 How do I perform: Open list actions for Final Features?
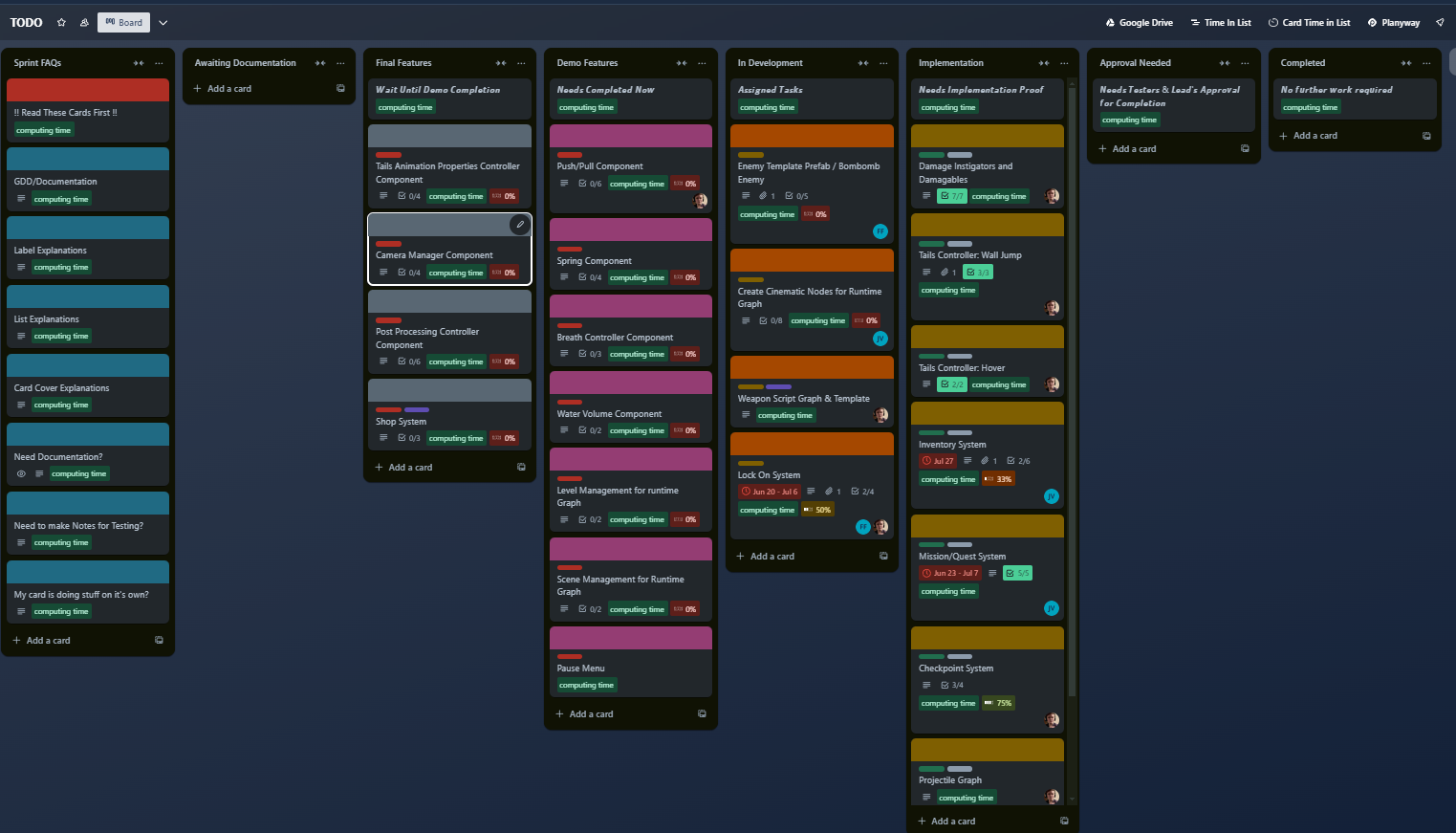521,63
